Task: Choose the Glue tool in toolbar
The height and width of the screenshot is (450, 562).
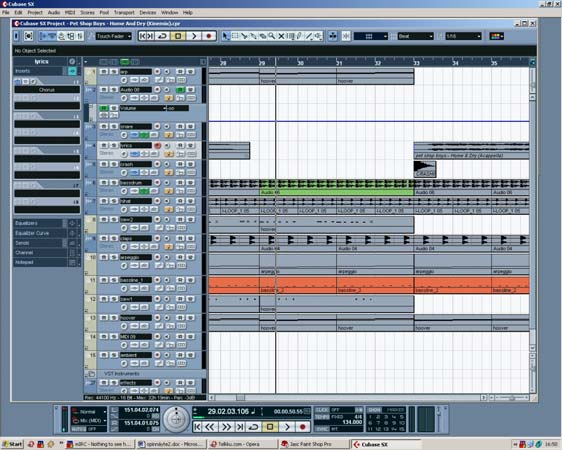Action: (x=253, y=36)
